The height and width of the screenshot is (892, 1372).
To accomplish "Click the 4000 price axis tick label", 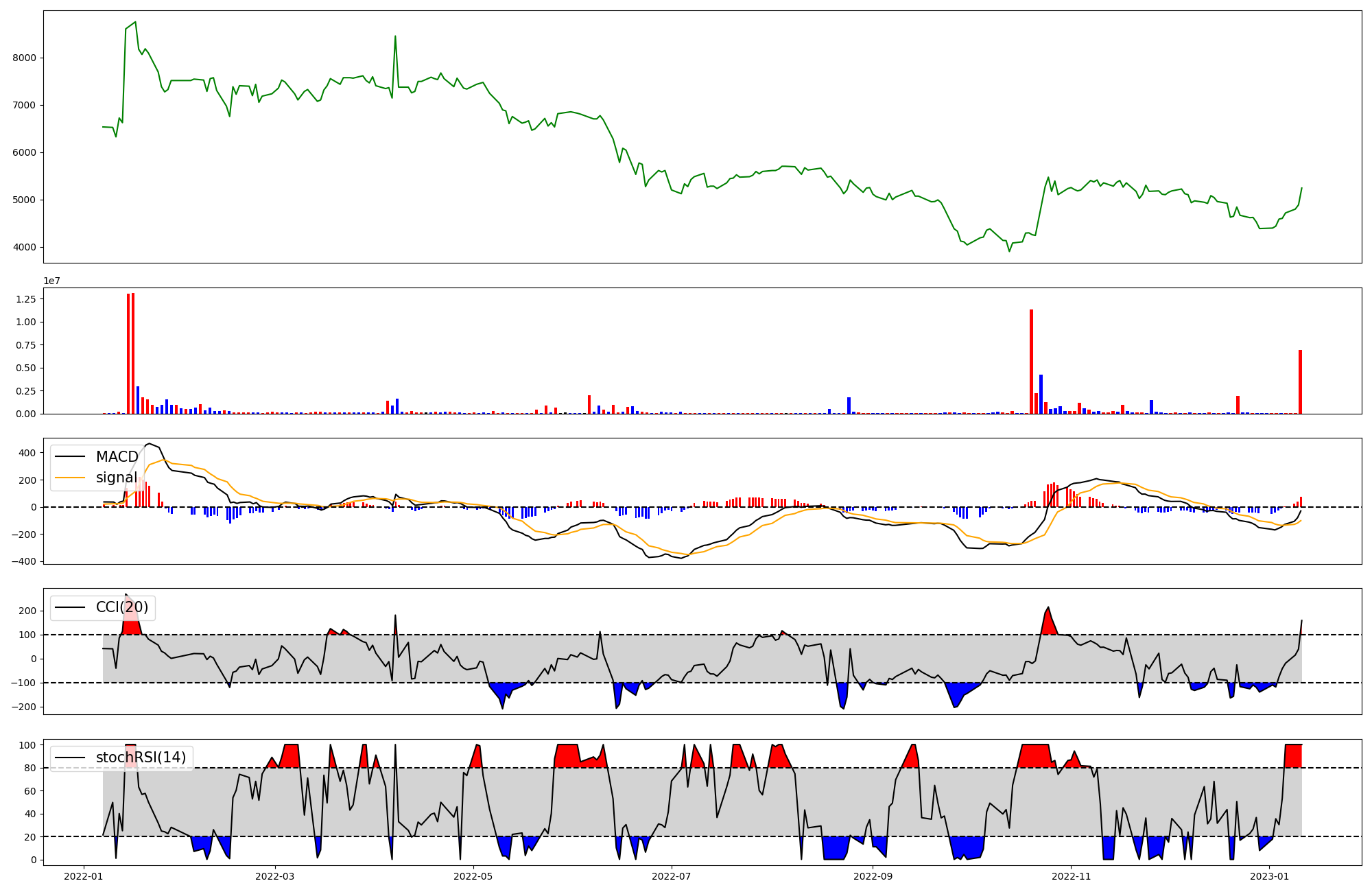I will click(24, 247).
